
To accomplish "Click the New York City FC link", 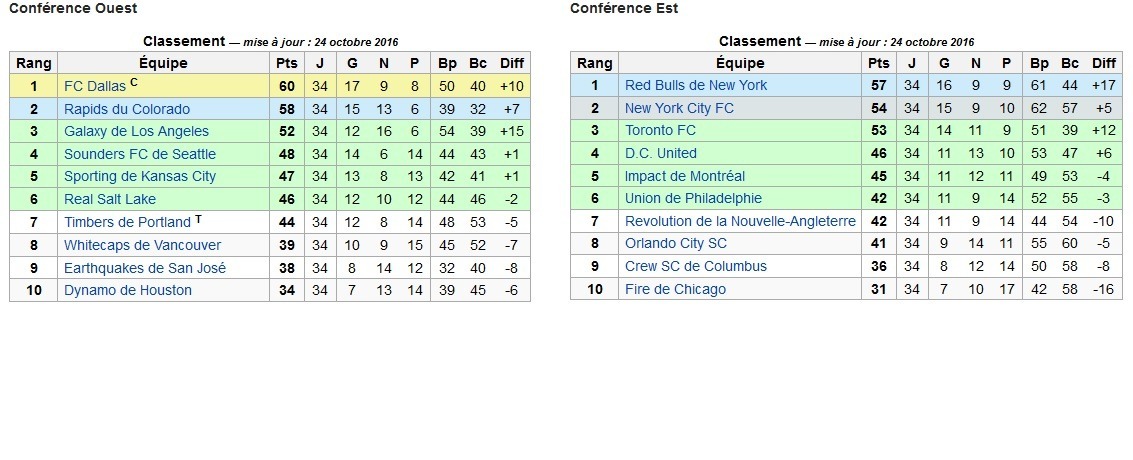I will pos(679,108).
